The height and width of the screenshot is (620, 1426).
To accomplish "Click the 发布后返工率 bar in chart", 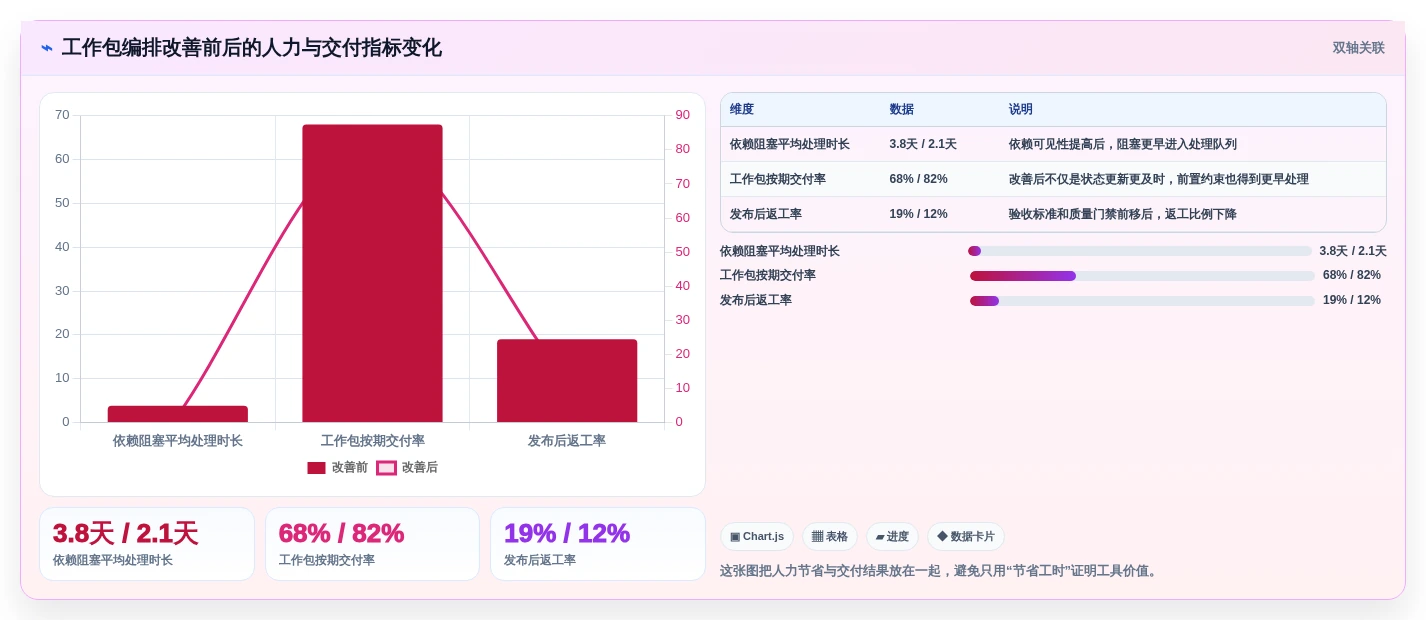I will (x=567, y=381).
